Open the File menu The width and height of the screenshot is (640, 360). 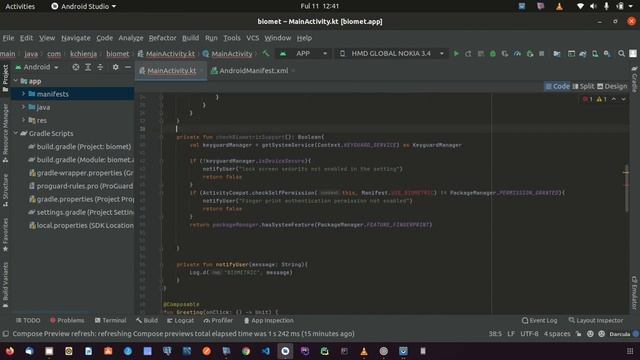[x=8, y=38]
